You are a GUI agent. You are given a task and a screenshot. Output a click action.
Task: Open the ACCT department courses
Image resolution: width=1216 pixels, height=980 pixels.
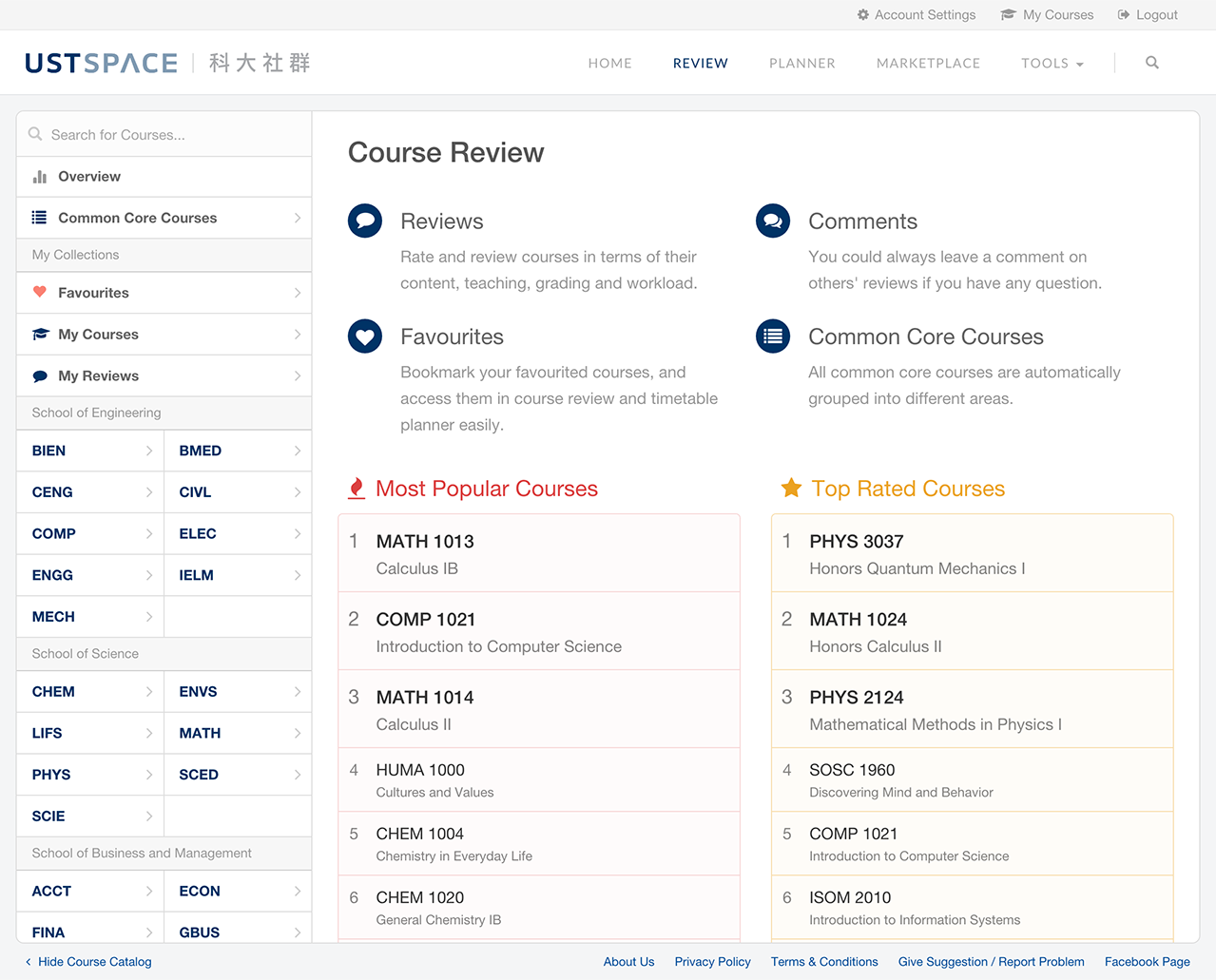pyautogui.click(x=90, y=891)
